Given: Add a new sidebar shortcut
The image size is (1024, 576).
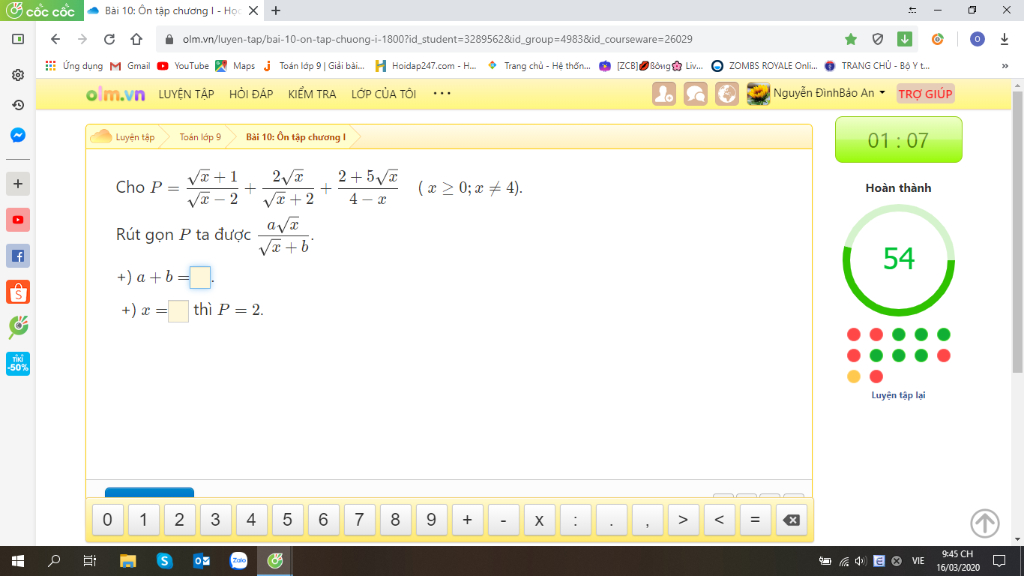Looking at the screenshot, I should point(18,184).
